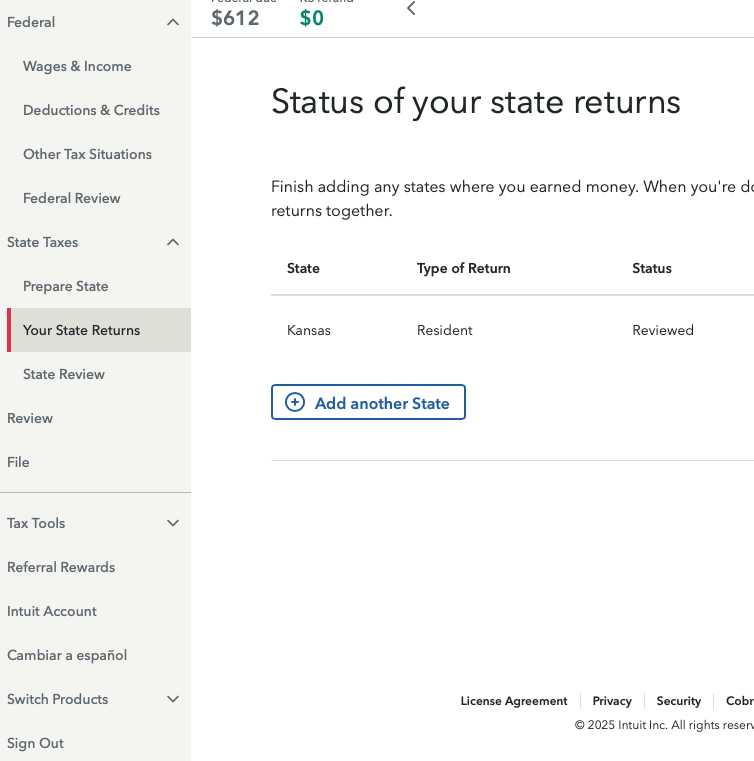754x761 pixels.
Task: Click the Add another State button
Action: (x=368, y=402)
